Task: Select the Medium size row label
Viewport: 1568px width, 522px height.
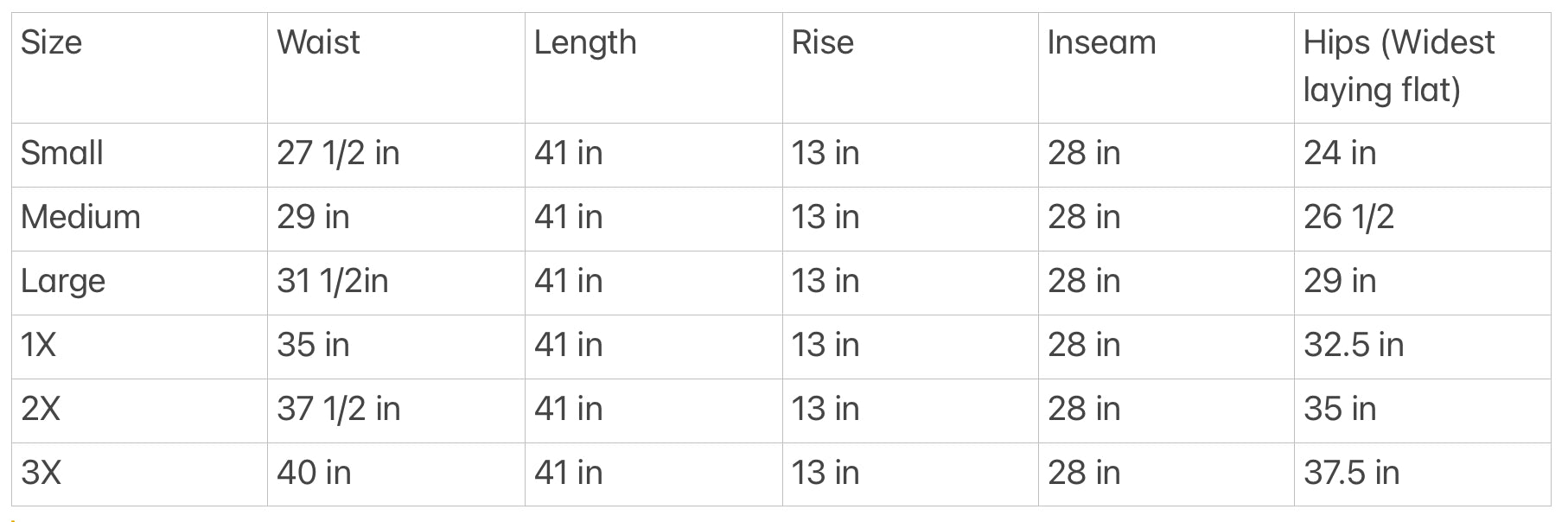Action: click(x=80, y=217)
